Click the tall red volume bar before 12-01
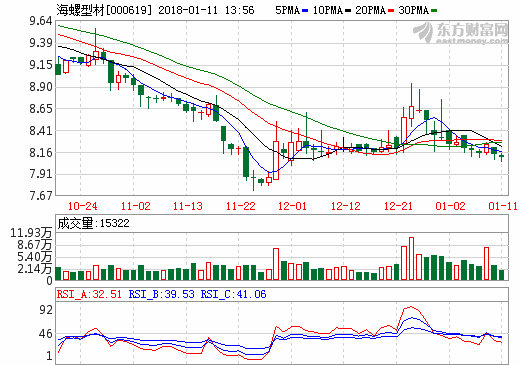The width and height of the screenshot is (520, 365). (x=276, y=264)
